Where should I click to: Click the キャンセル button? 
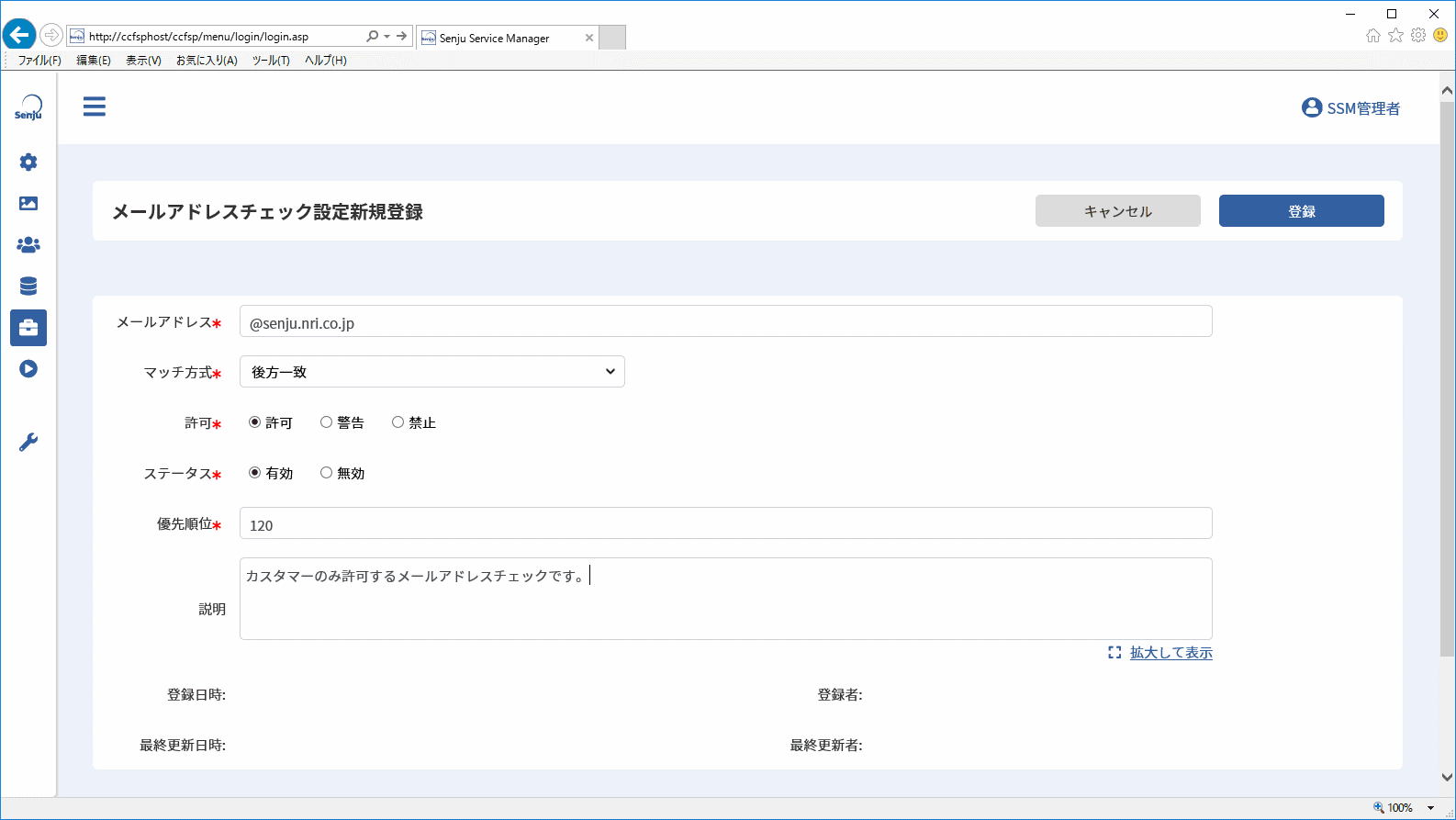(1118, 211)
